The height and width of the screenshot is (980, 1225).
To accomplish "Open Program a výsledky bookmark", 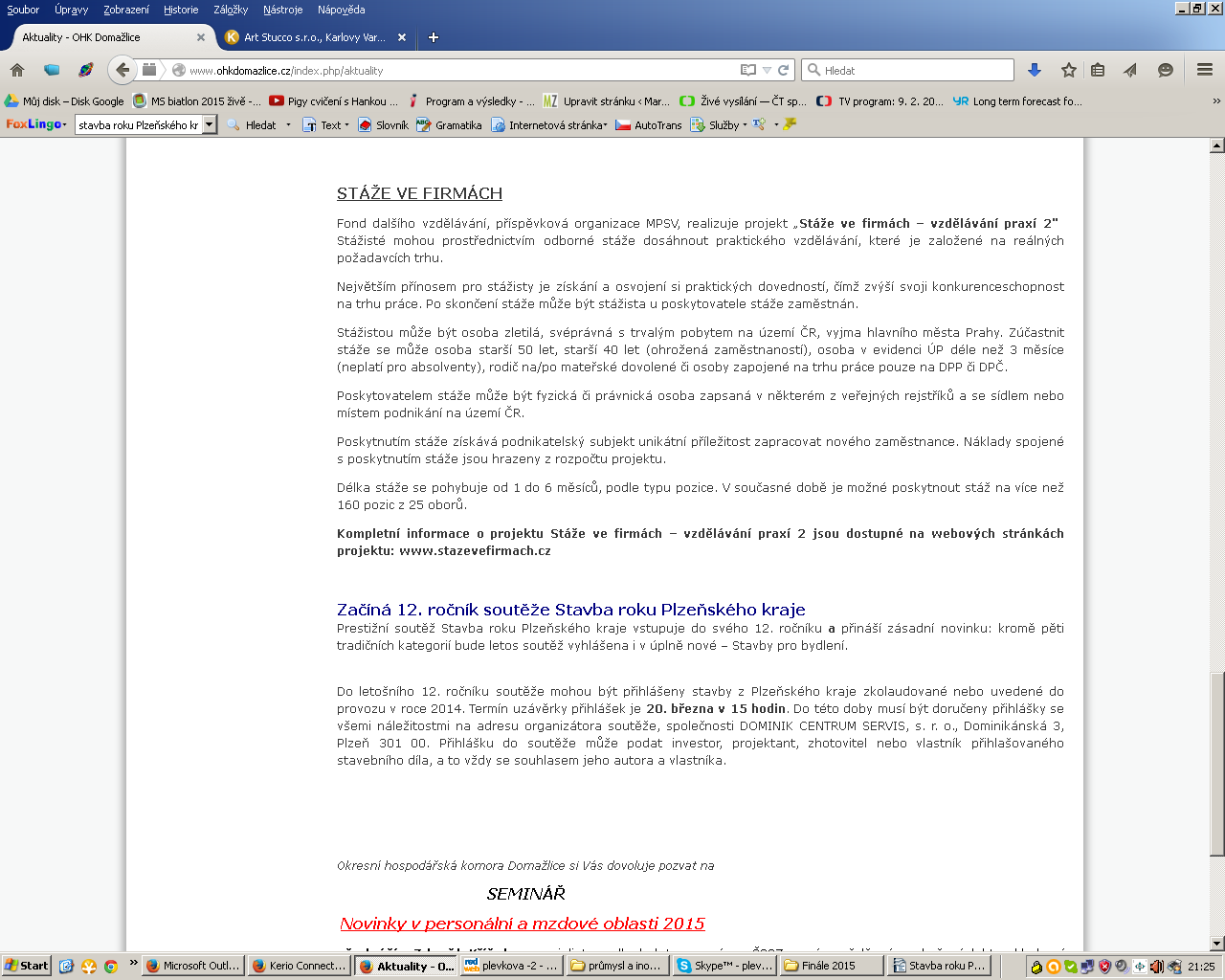I will pyautogui.click(x=471, y=100).
